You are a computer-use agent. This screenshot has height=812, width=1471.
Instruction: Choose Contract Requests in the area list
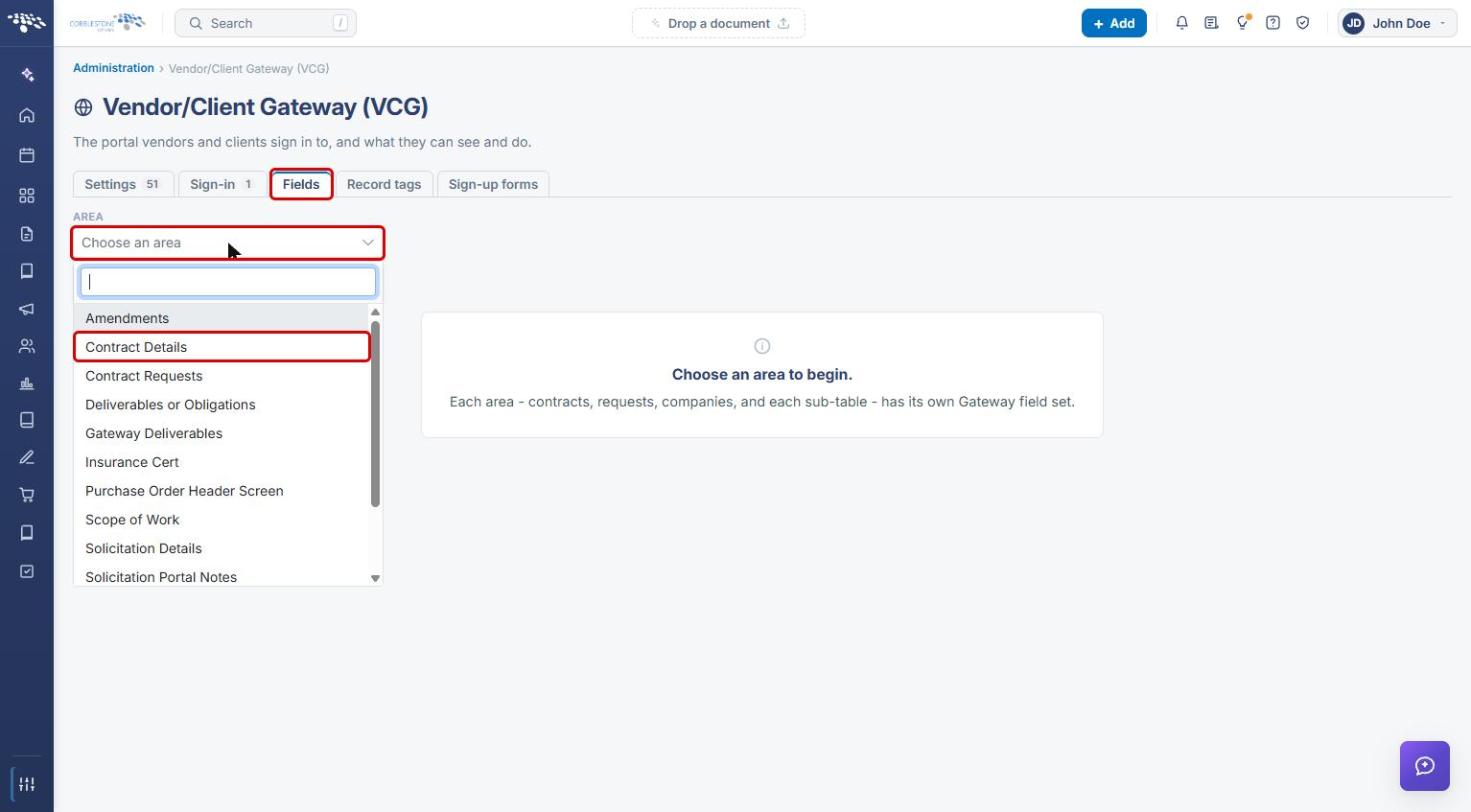222,376
